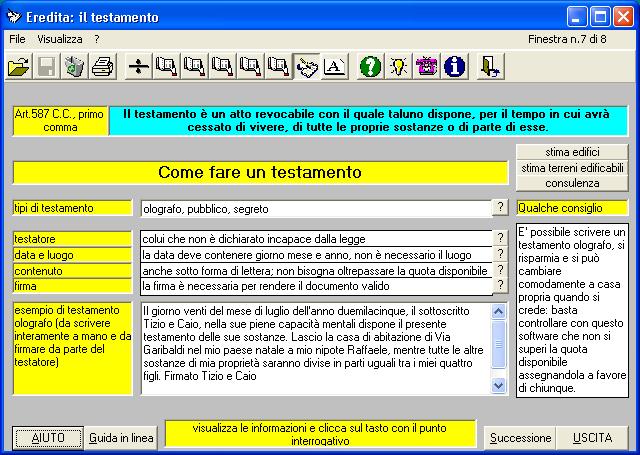Click the 'tipi di testamento' text field
The height and width of the screenshot is (455, 640).
tap(315, 209)
